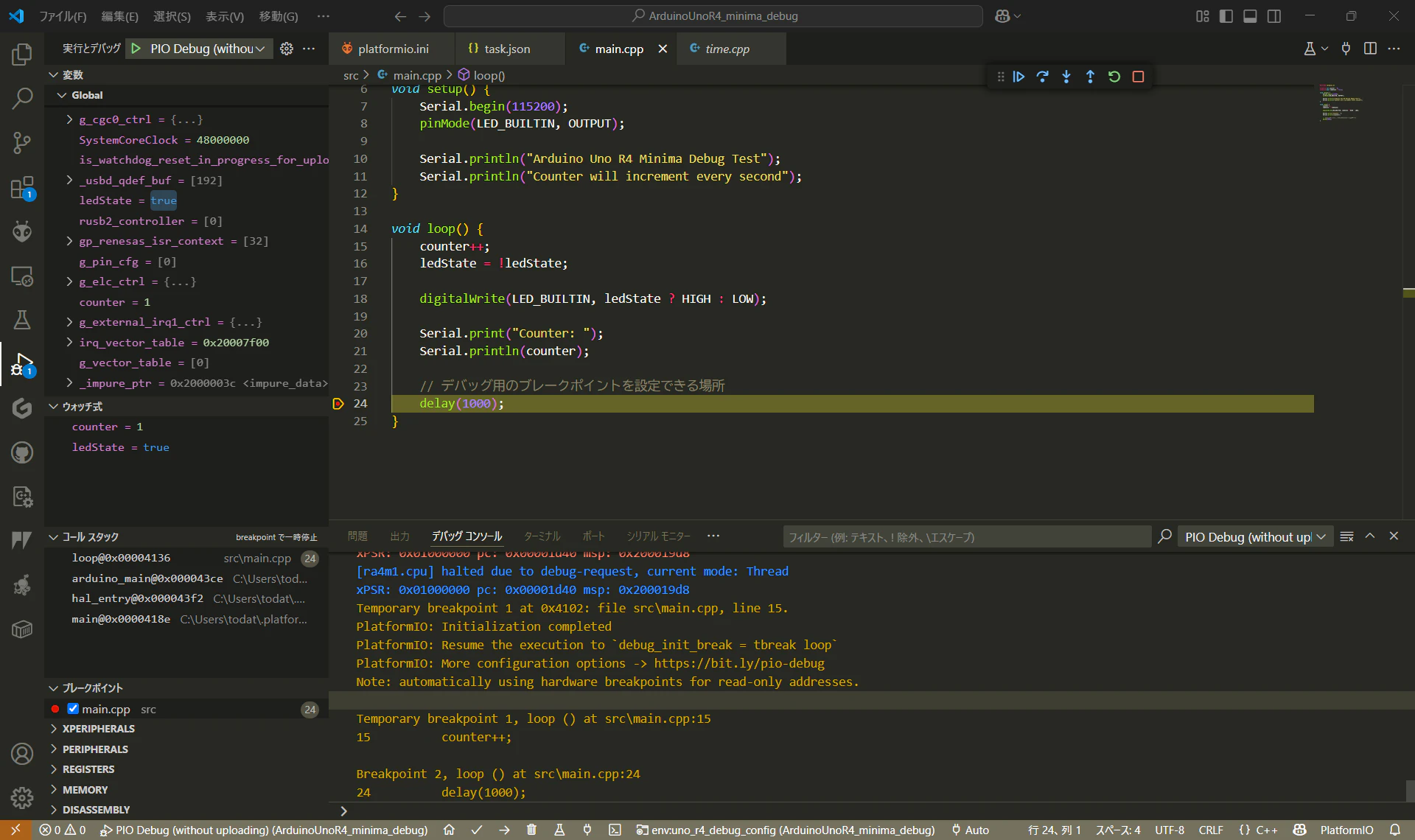The height and width of the screenshot is (840, 1415).
Task: Click the debug console filter field
Action: click(x=965, y=537)
